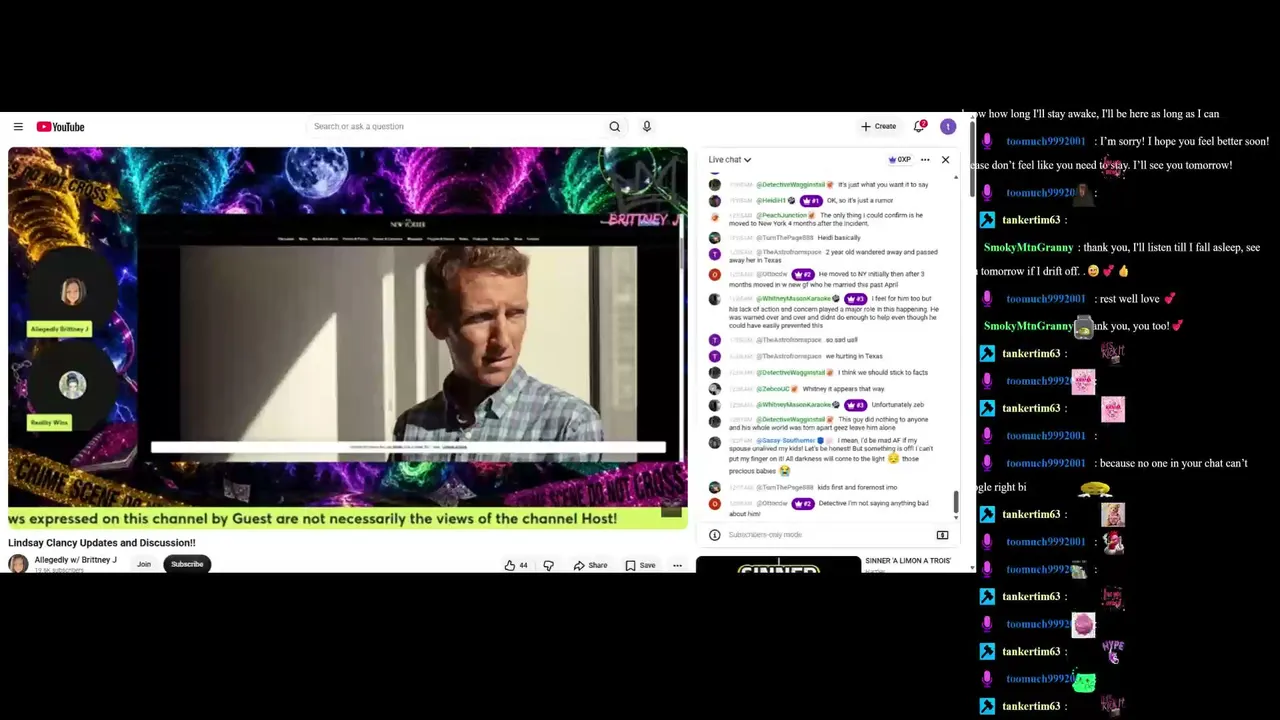The height and width of the screenshot is (720, 1280).
Task: Click 'It's just what you want it to say'
Action: (883, 185)
